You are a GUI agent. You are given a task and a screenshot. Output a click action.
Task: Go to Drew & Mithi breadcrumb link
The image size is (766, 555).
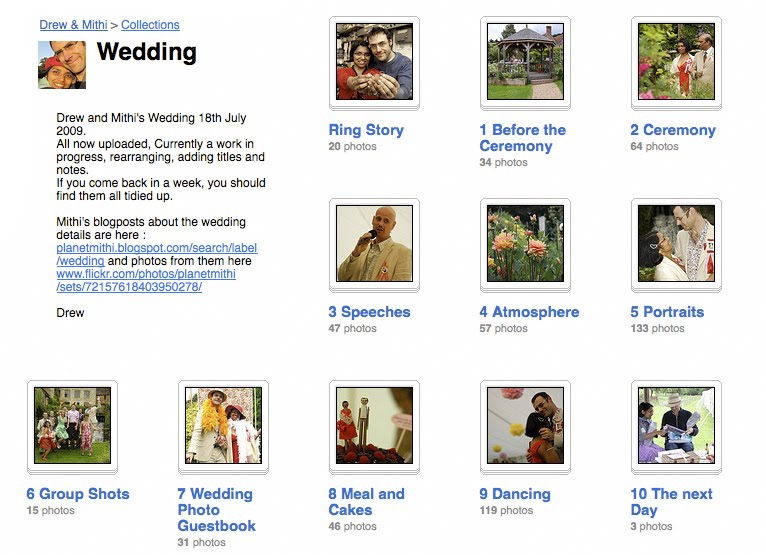click(x=73, y=25)
